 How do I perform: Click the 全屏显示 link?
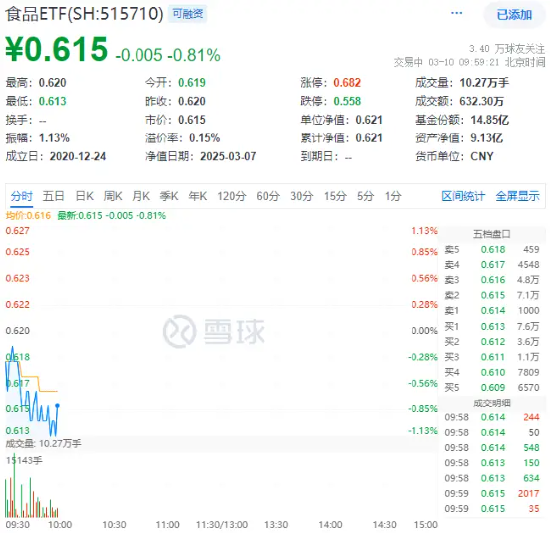tap(517, 196)
